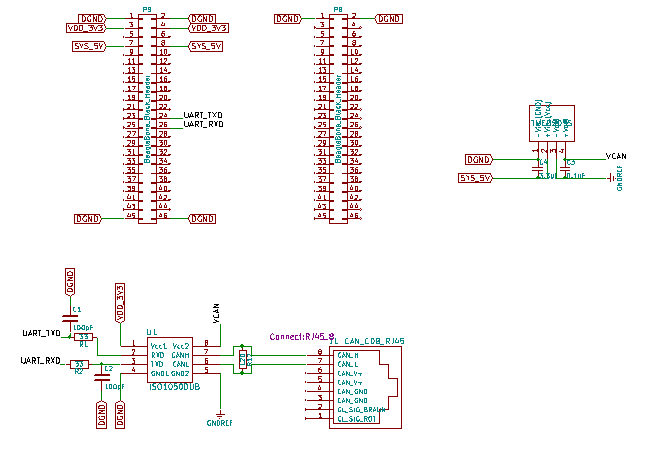
Task: Select the VDD_3V3 power flag above U1
Action: pos(119,302)
